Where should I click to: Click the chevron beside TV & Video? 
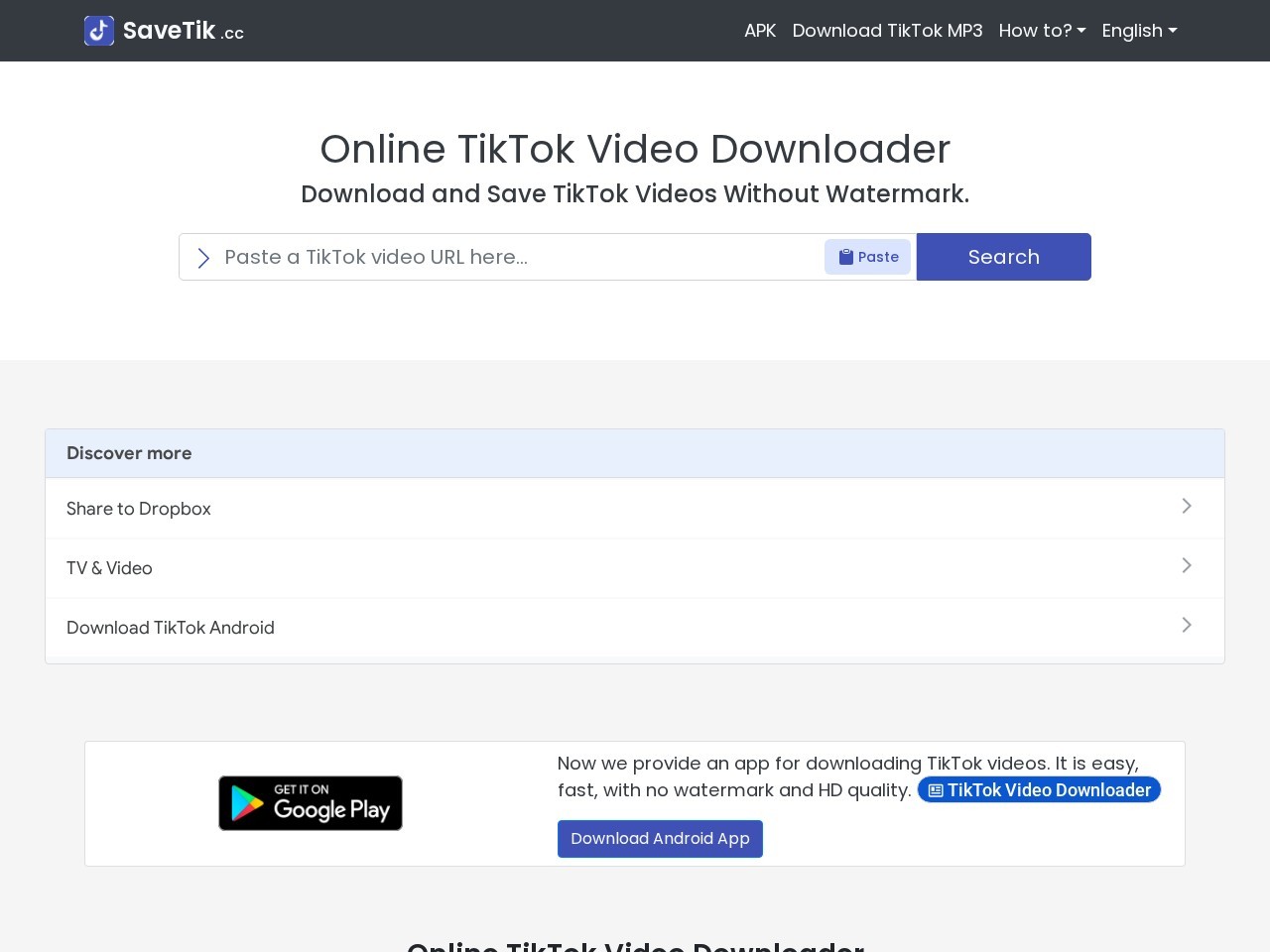pos(1187,565)
